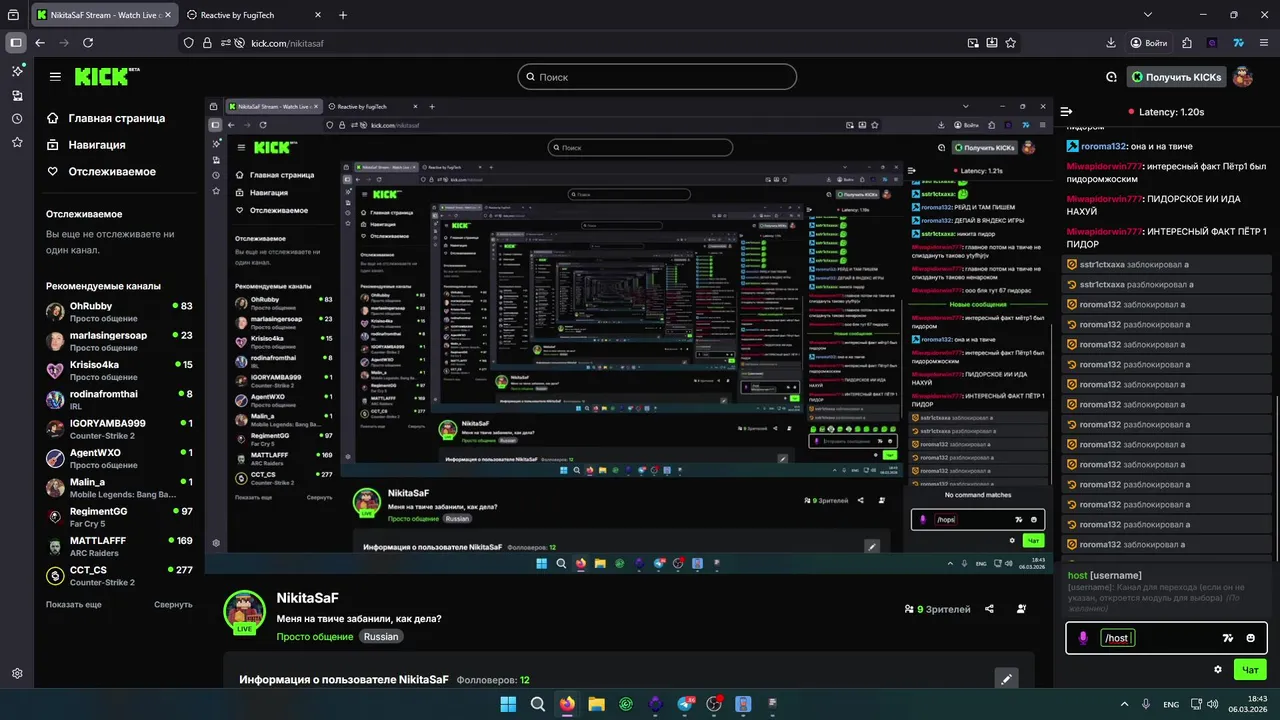Open Windows Start menu

point(509,703)
